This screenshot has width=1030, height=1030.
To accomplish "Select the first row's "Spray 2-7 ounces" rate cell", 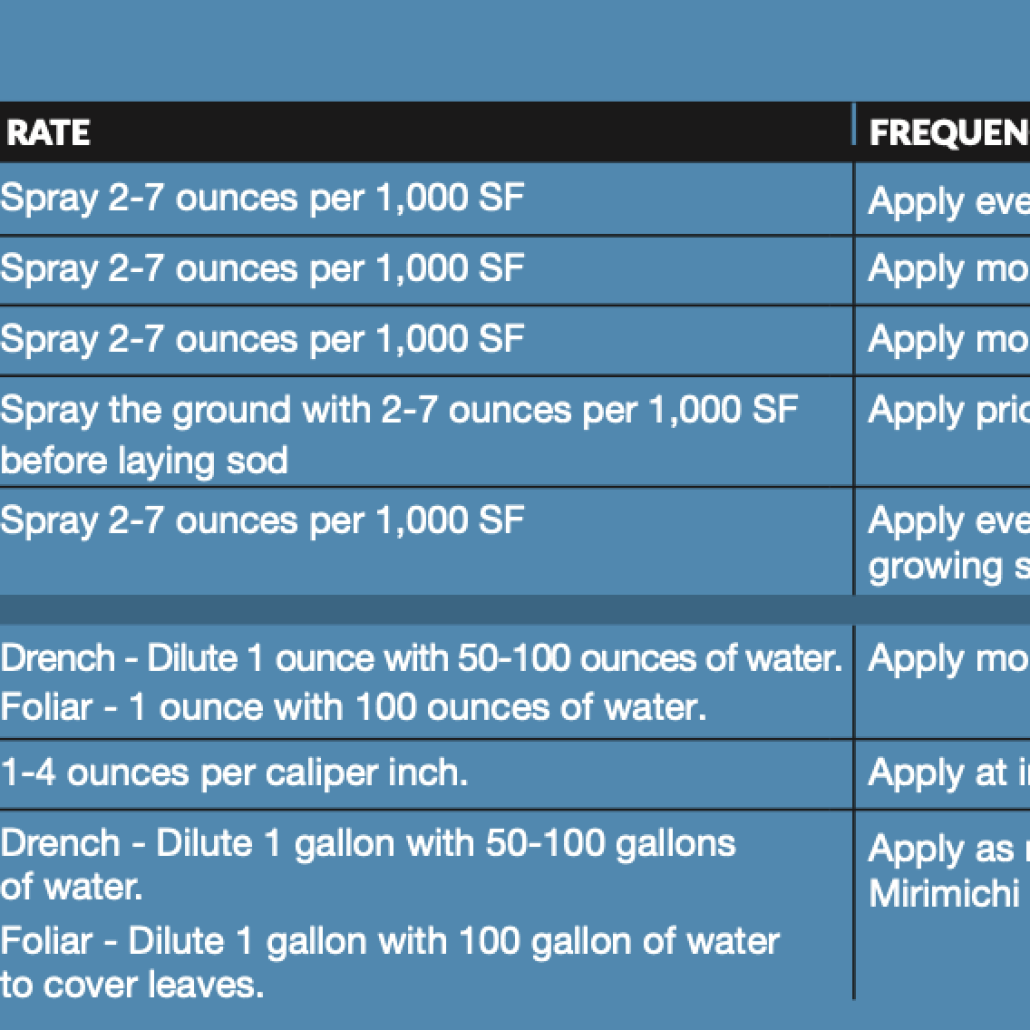I will 262,198.
